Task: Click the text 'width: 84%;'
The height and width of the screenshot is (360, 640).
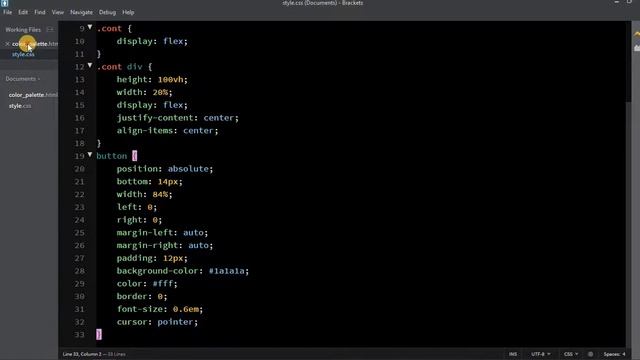Action: [x=144, y=194]
